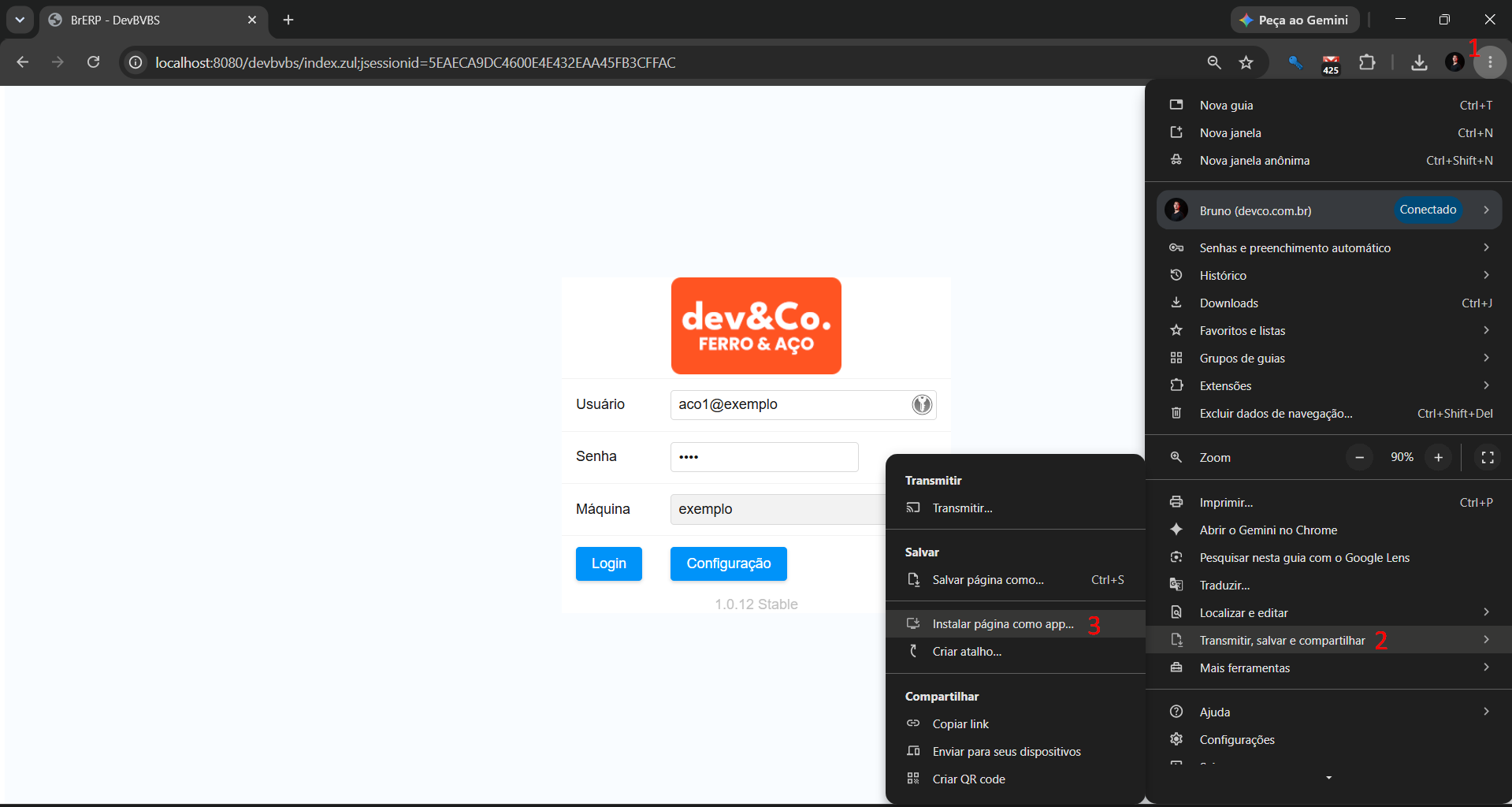Image resolution: width=1512 pixels, height=807 pixels.
Task: Expand the Histórico submenu
Action: click(1330, 276)
